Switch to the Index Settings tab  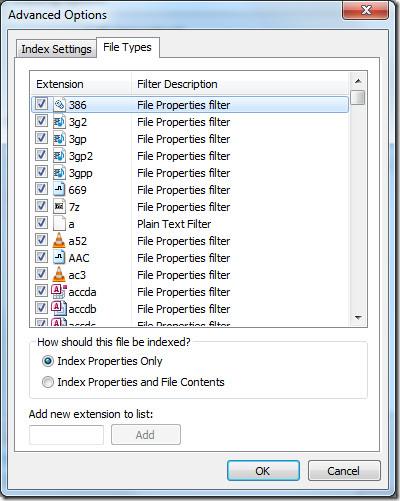pos(56,49)
